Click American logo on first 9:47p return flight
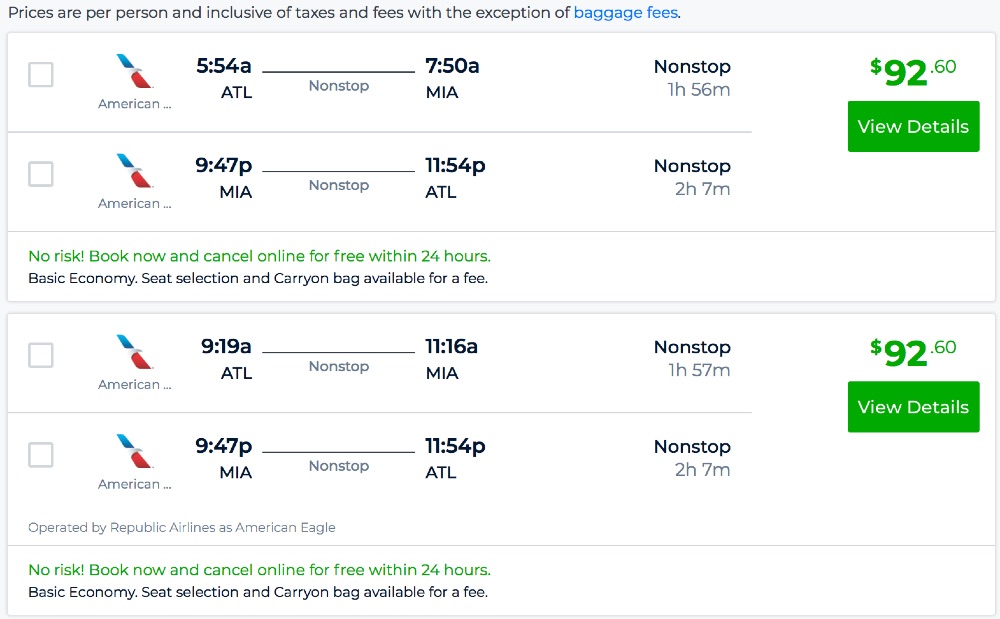1000x619 pixels. pyautogui.click(x=134, y=171)
